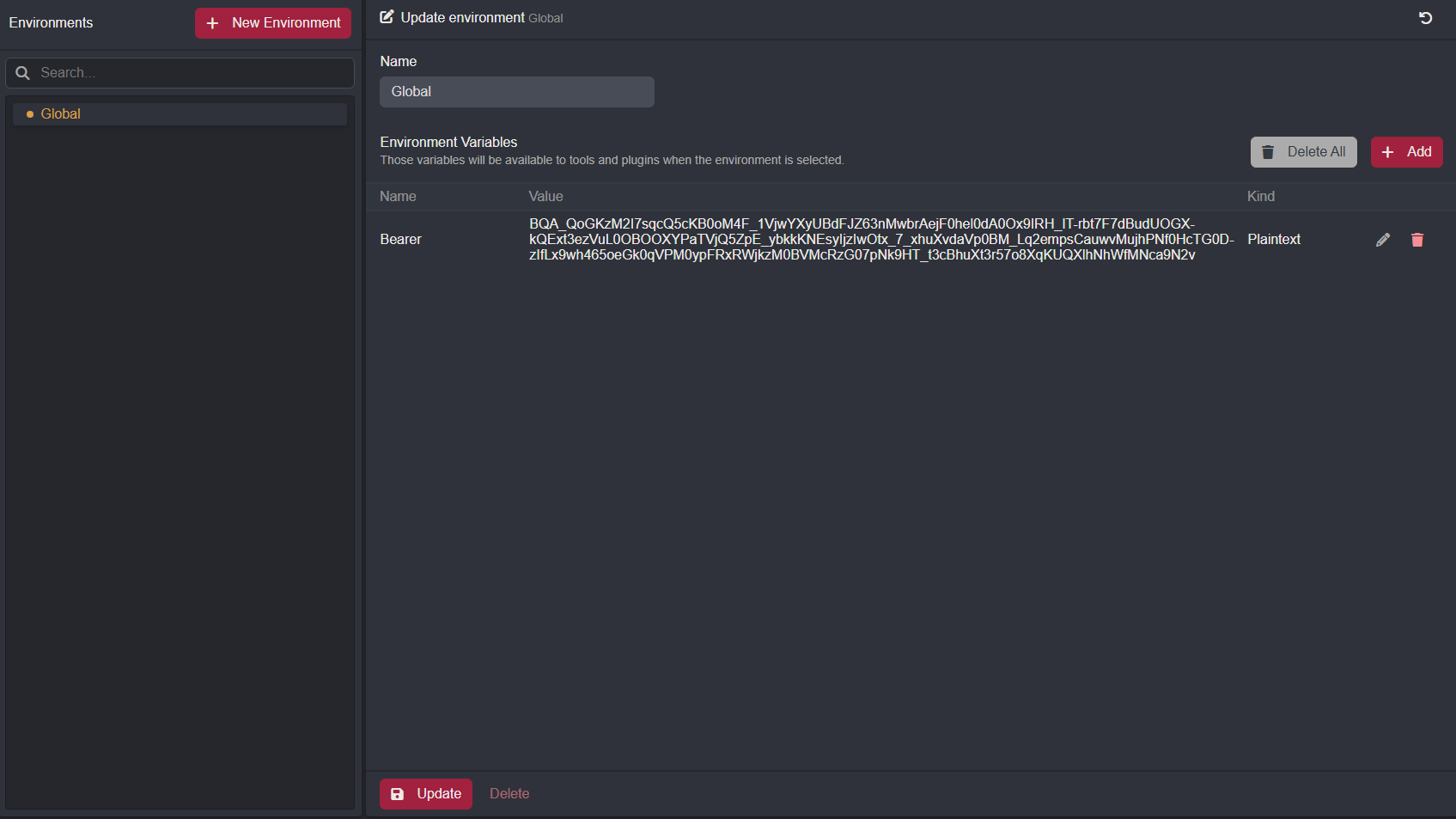The width and height of the screenshot is (1456, 819).
Task: Delete the environment via the Delete link
Action: pos(509,793)
